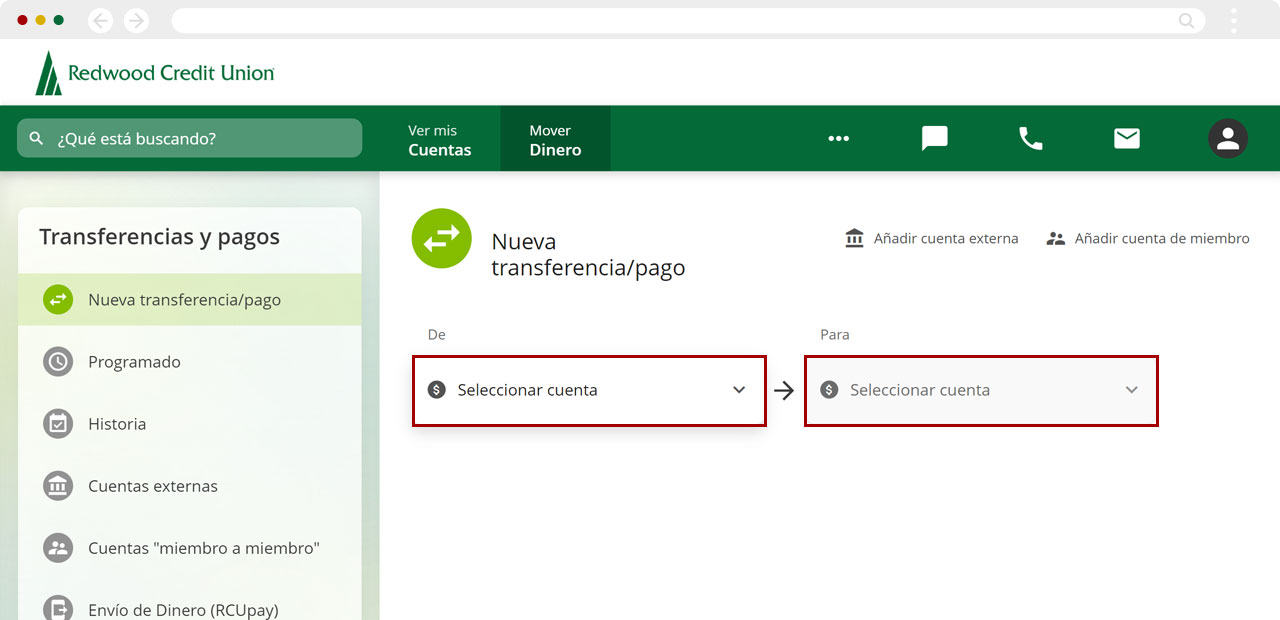Open the browser three-dot menu
Screen dimensions: 1280x620
[1234, 20]
